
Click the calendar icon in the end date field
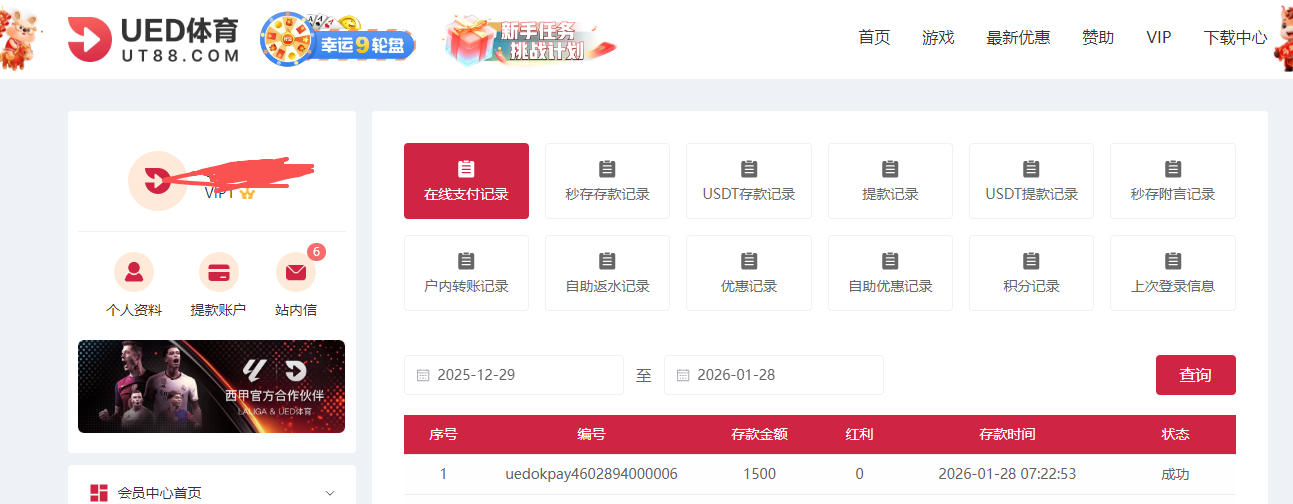coord(683,375)
